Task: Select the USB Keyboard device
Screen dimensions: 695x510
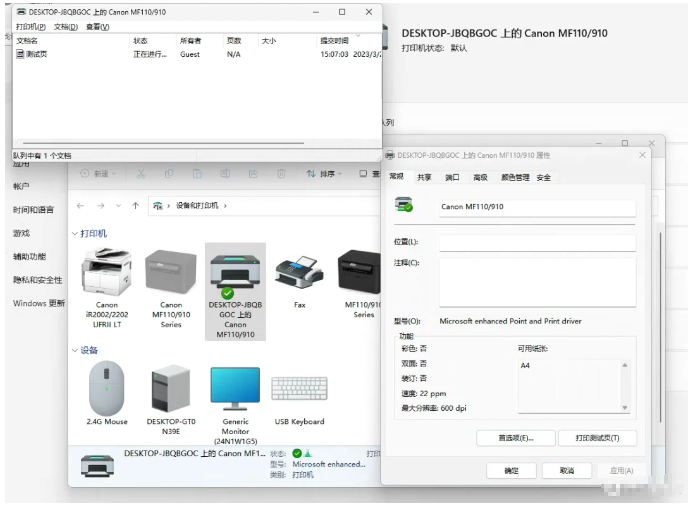Action: pos(300,399)
